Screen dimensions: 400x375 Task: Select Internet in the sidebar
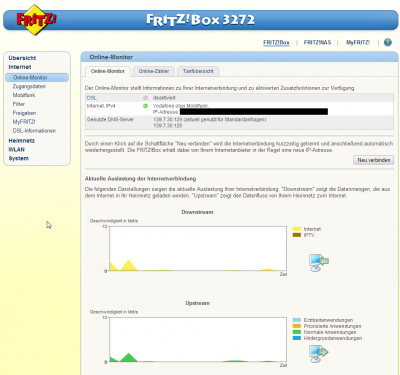(20, 67)
